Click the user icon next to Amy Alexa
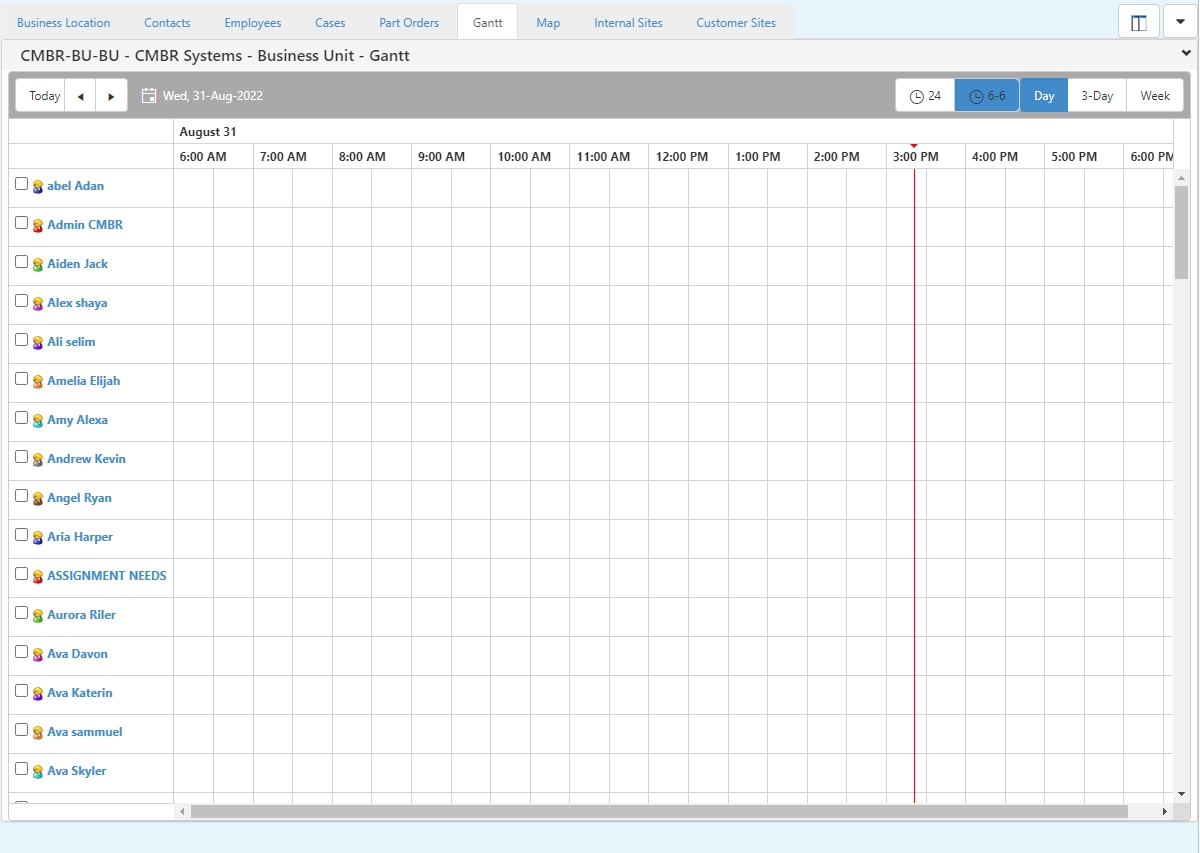The height and width of the screenshot is (853, 1200). click(38, 421)
